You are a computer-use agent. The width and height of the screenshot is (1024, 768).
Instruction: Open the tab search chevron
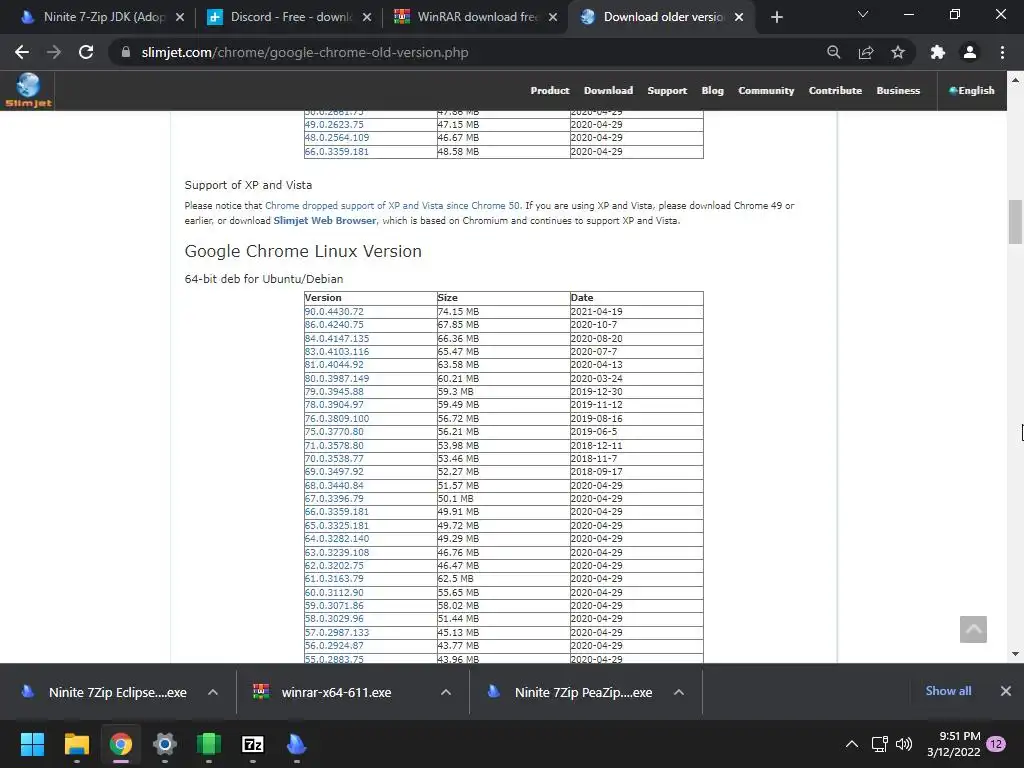(x=863, y=14)
